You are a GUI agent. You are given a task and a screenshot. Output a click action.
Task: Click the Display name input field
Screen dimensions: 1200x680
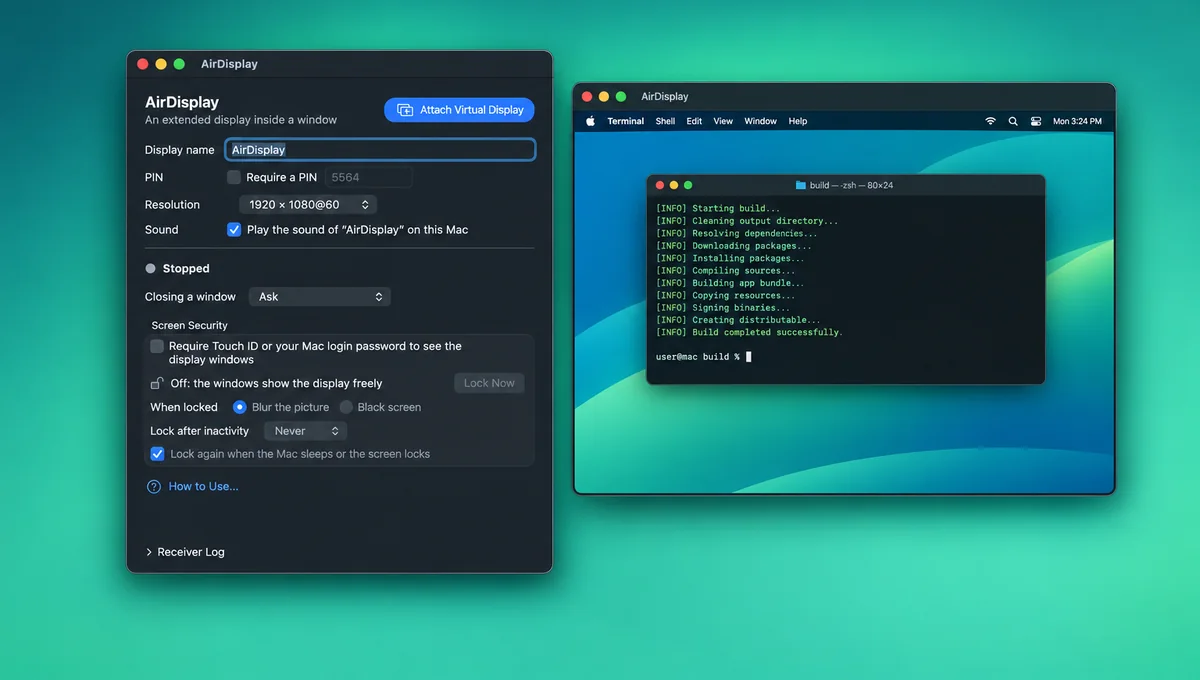(380, 150)
